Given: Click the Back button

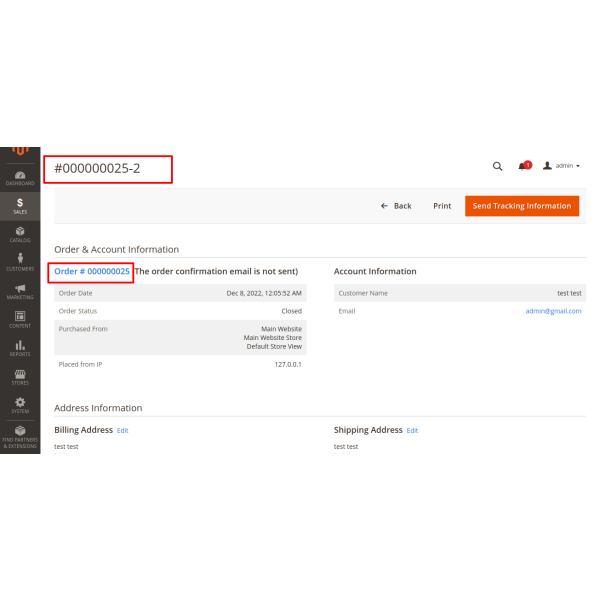Looking at the screenshot, I should pyautogui.click(x=396, y=206).
